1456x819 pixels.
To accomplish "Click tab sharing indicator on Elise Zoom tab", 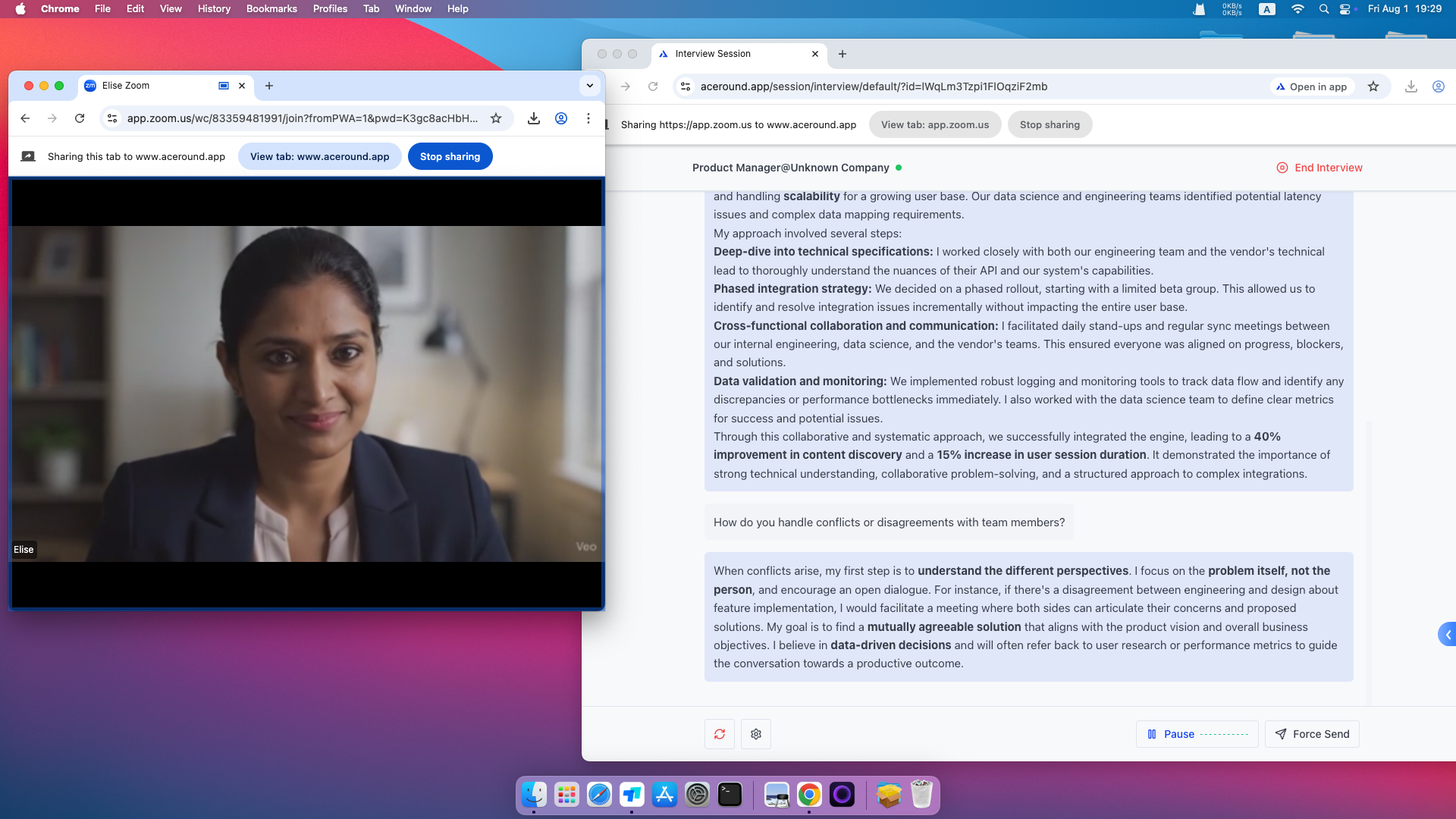I will click(x=224, y=86).
